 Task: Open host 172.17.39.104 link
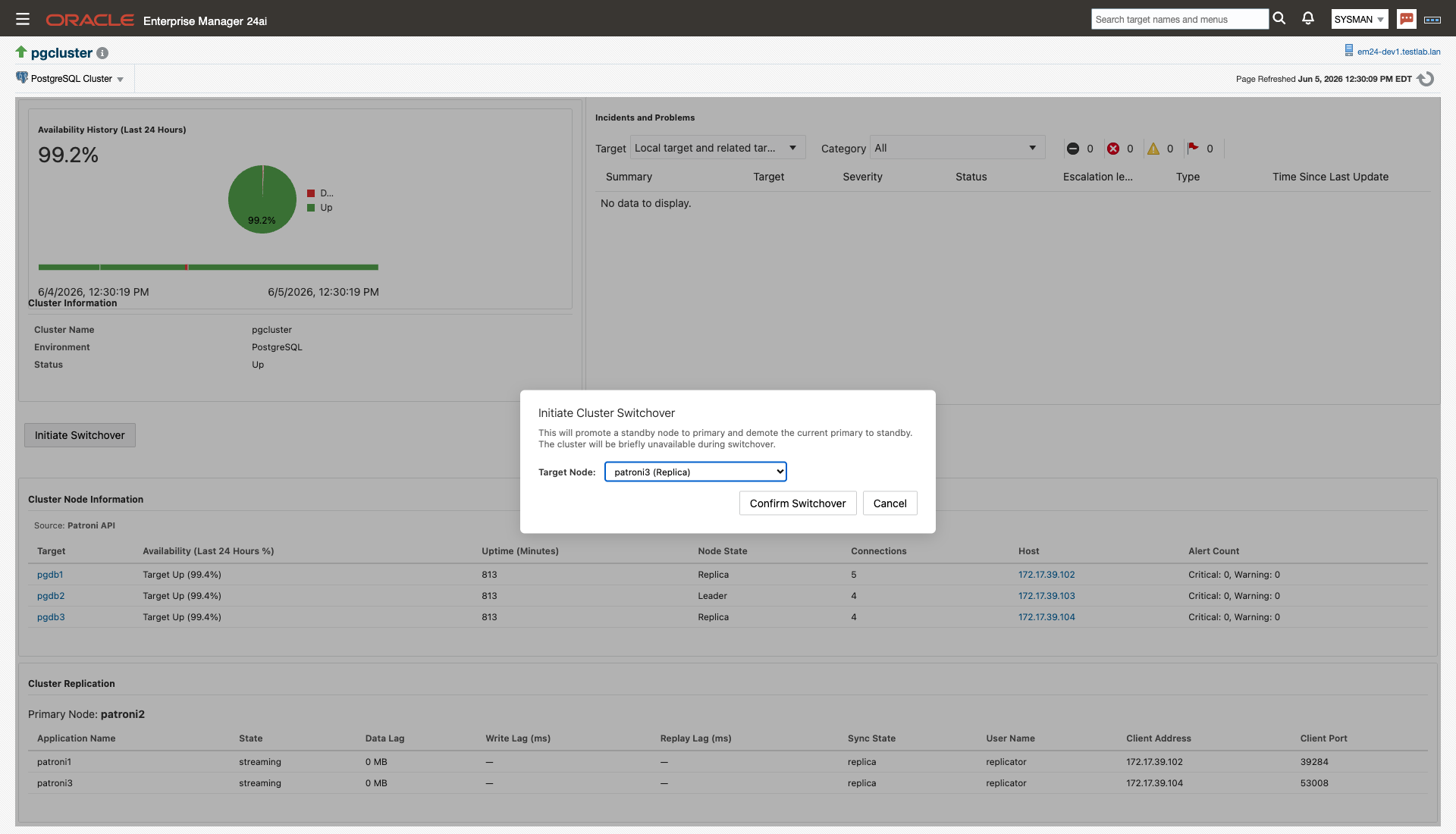(x=1046, y=617)
